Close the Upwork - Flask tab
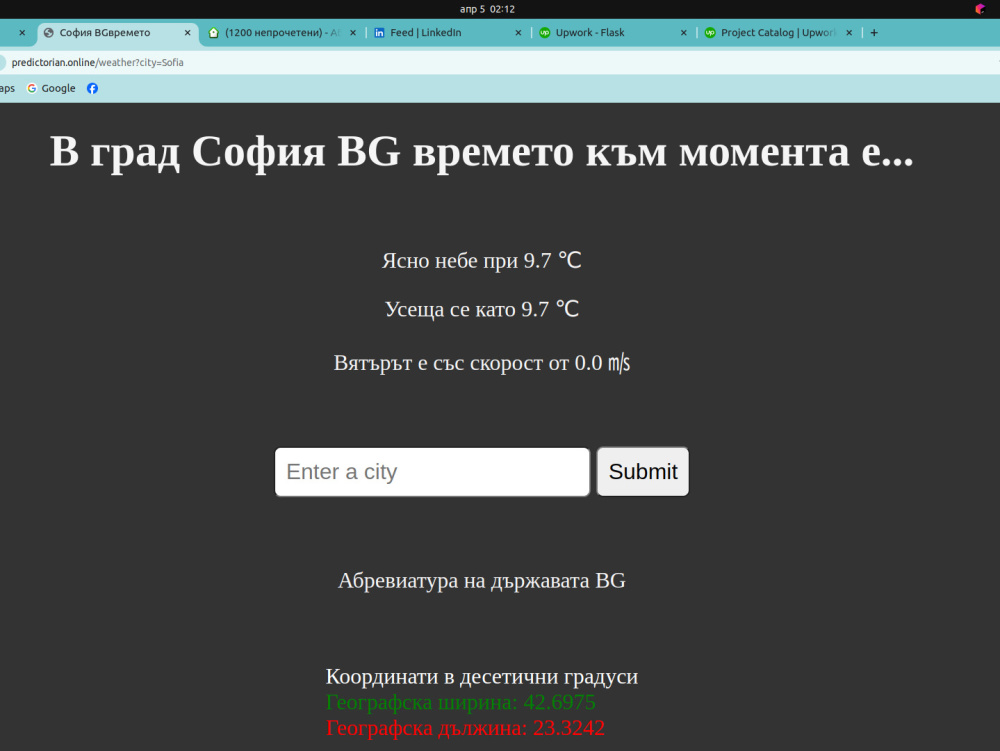The height and width of the screenshot is (751, 1000). (684, 33)
